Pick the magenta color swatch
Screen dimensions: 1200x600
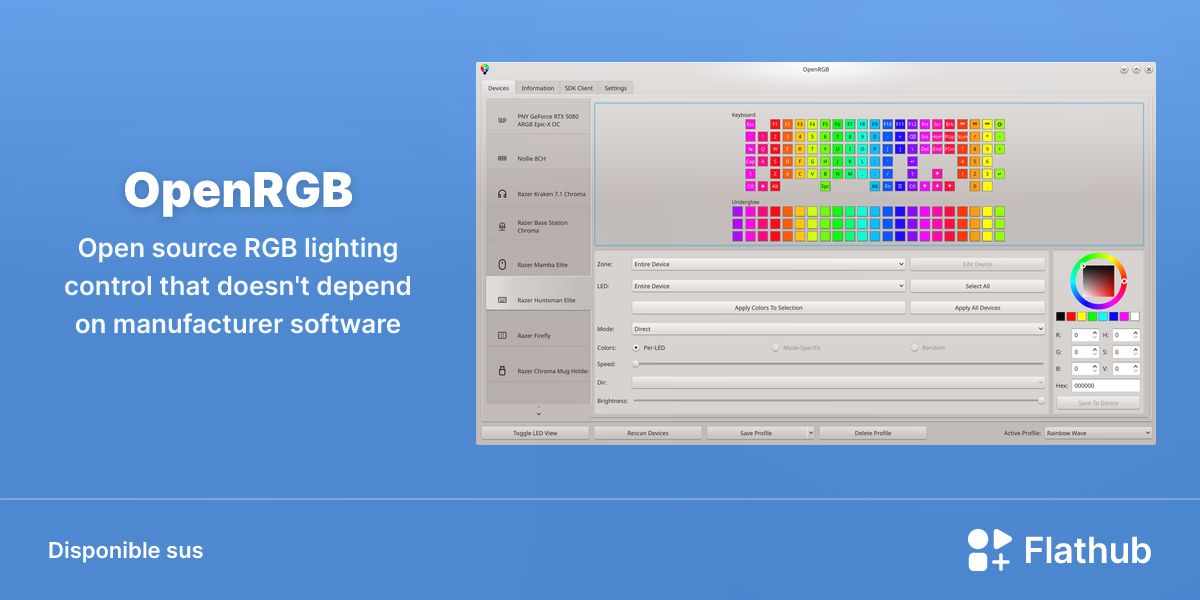tap(1124, 316)
